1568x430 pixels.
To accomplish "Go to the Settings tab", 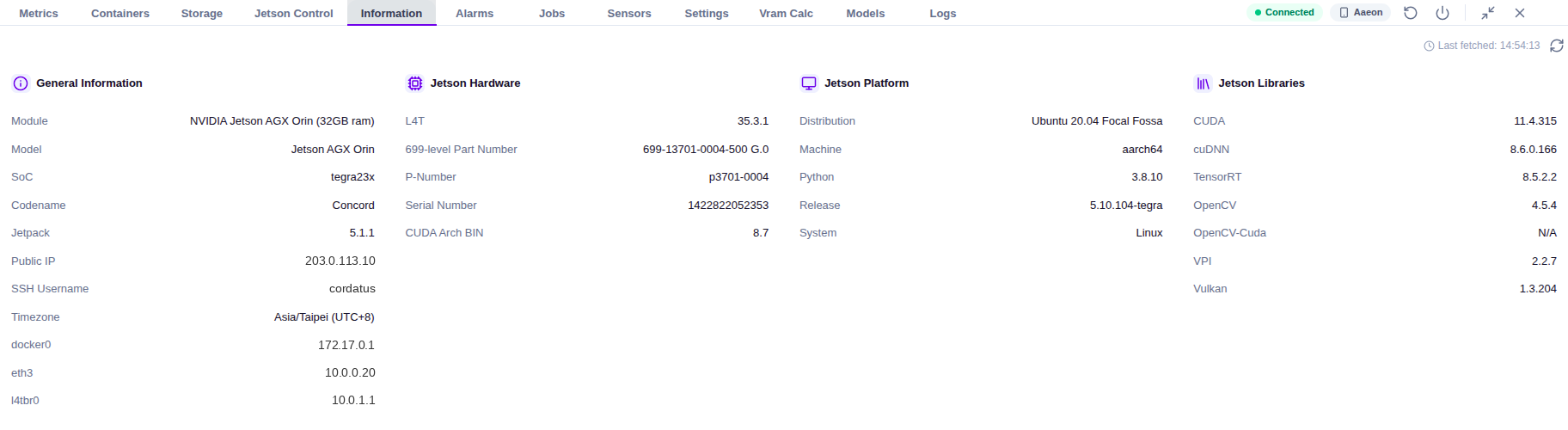I will [707, 14].
